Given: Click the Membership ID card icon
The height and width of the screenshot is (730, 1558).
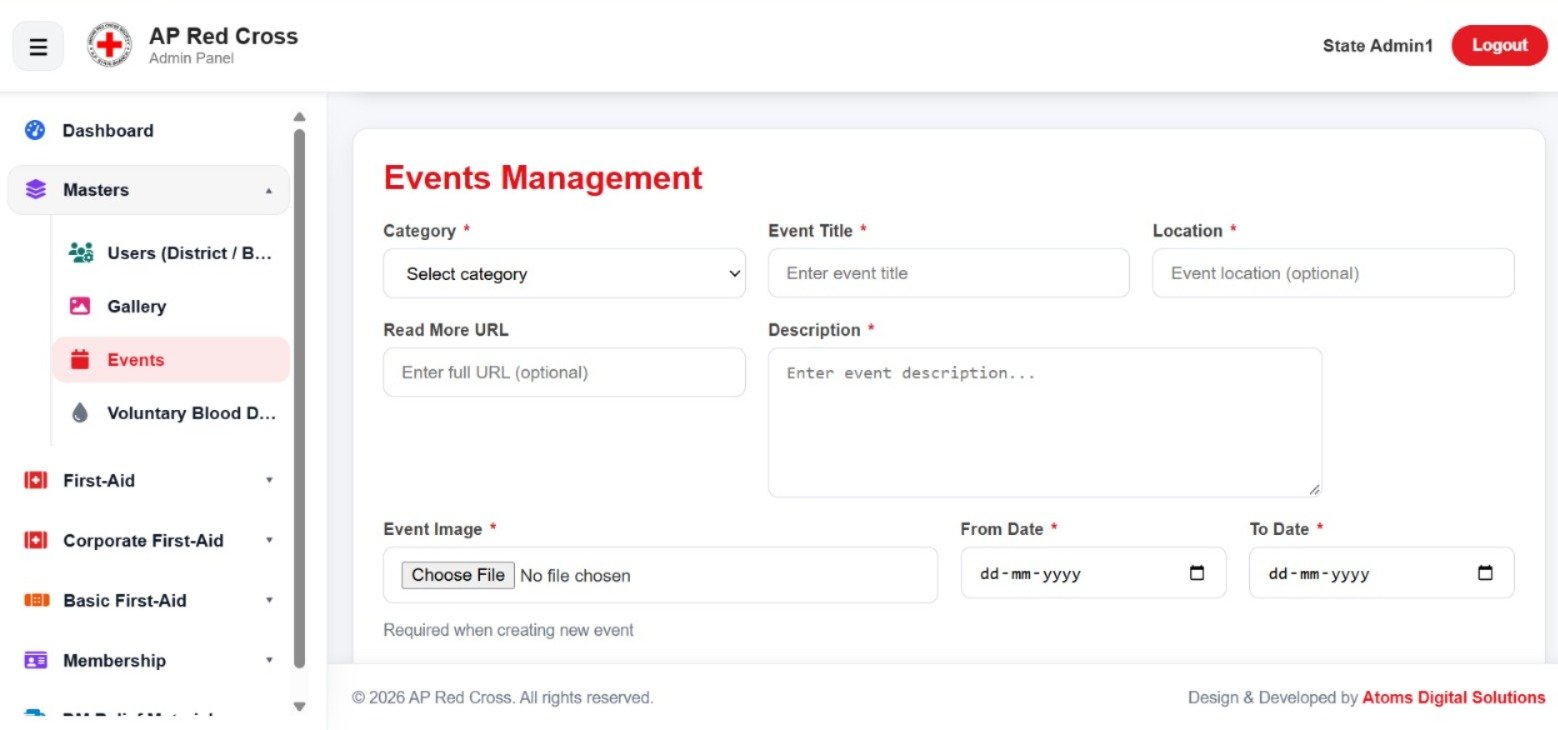Looking at the screenshot, I should coord(36,660).
